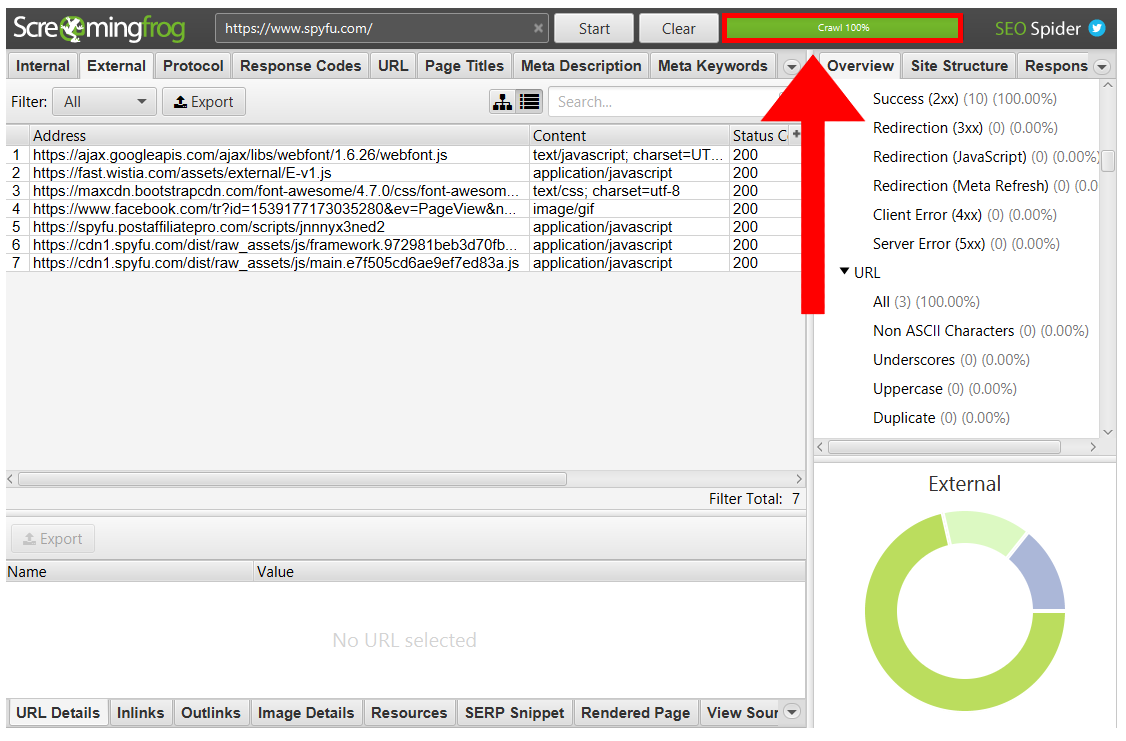The height and width of the screenshot is (741, 1126).
Task: Click the Screaming Frog logo
Action: tap(99, 28)
